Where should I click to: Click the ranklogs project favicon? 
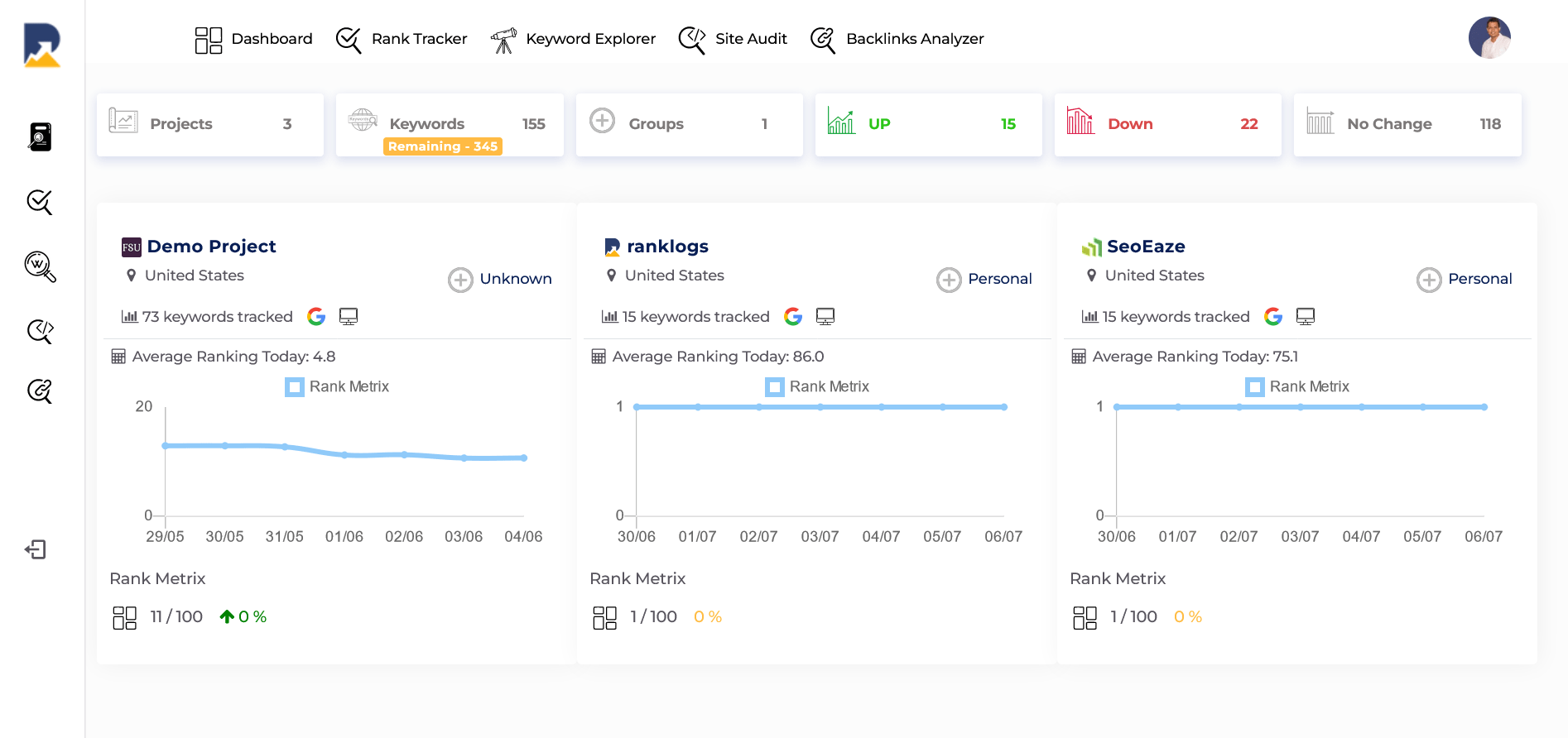[x=612, y=247]
